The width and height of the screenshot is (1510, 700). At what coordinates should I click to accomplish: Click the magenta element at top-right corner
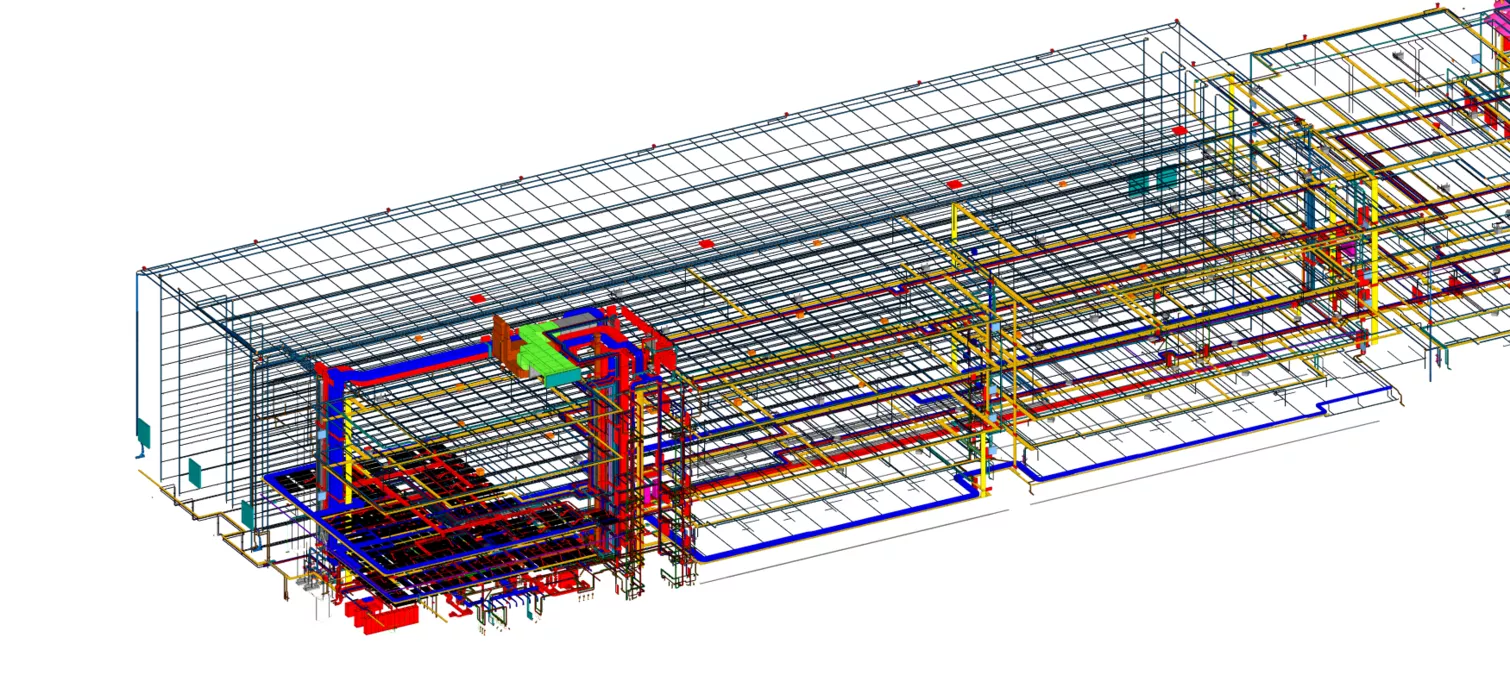[x=1496, y=21]
